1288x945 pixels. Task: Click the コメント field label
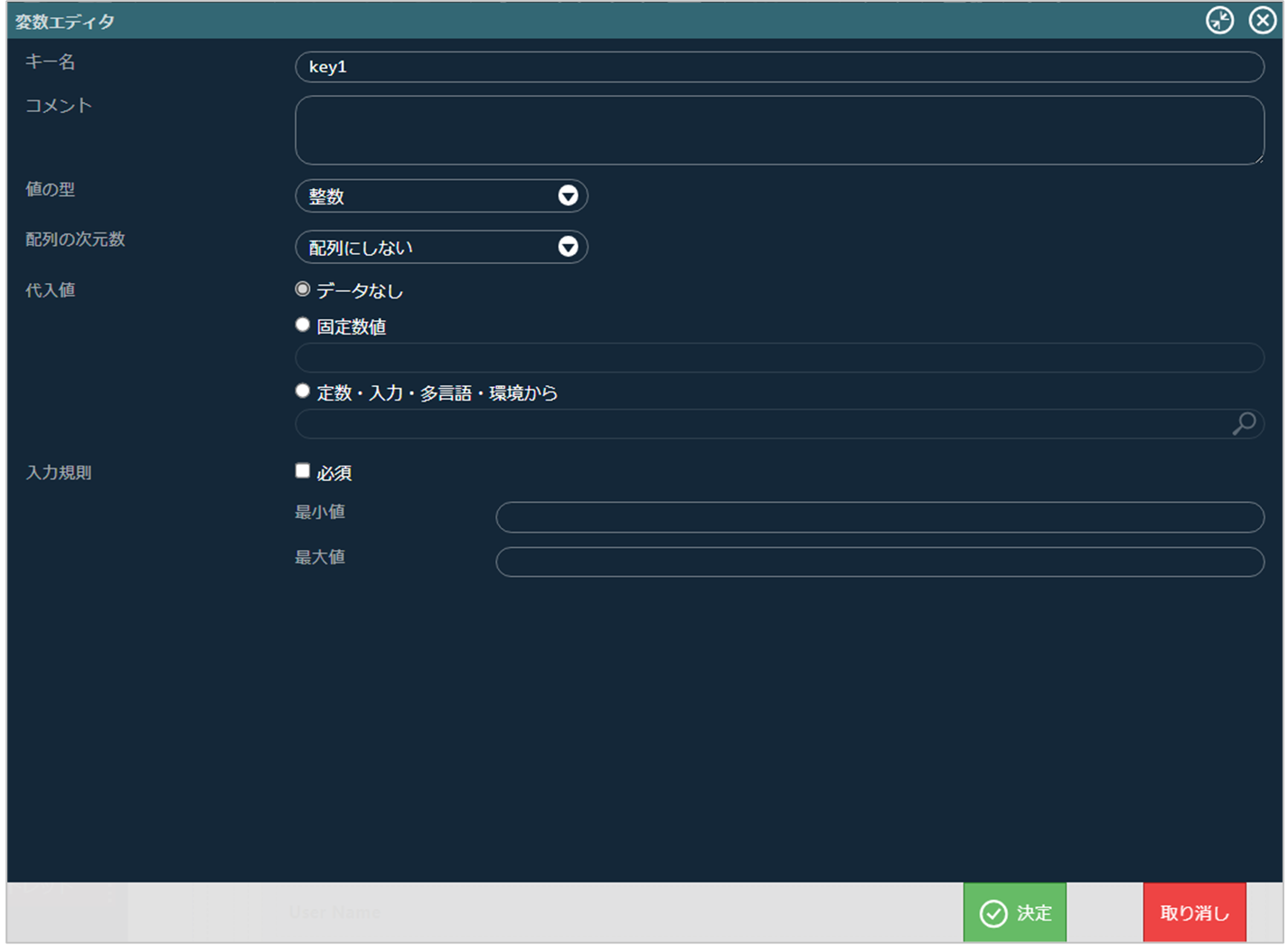coord(59,106)
